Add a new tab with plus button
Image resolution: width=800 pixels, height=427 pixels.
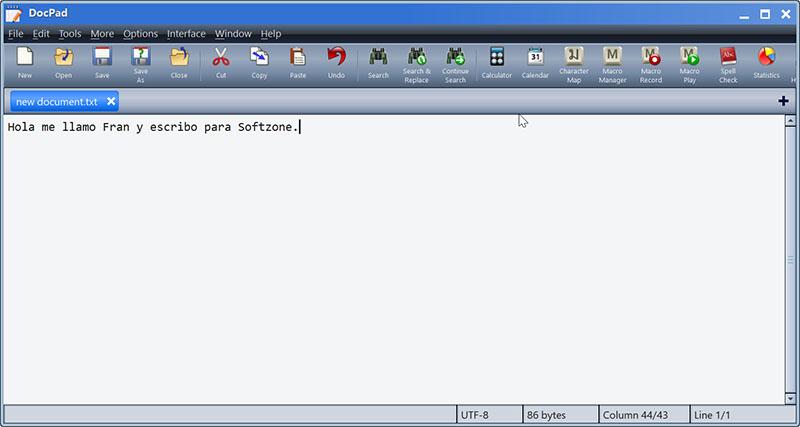783,101
